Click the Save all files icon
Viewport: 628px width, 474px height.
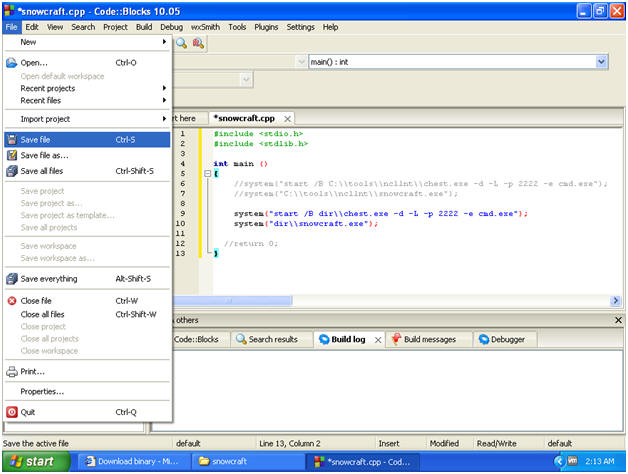pyautogui.click(x=12, y=171)
